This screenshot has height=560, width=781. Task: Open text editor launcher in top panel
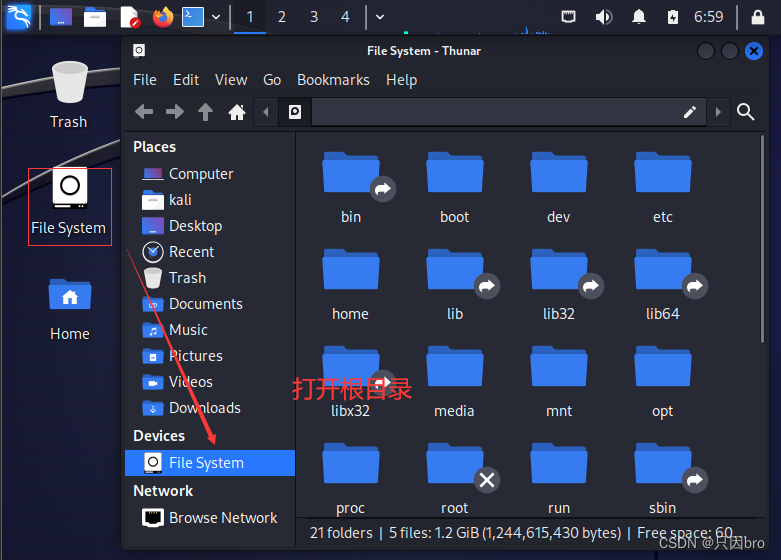[x=129, y=17]
